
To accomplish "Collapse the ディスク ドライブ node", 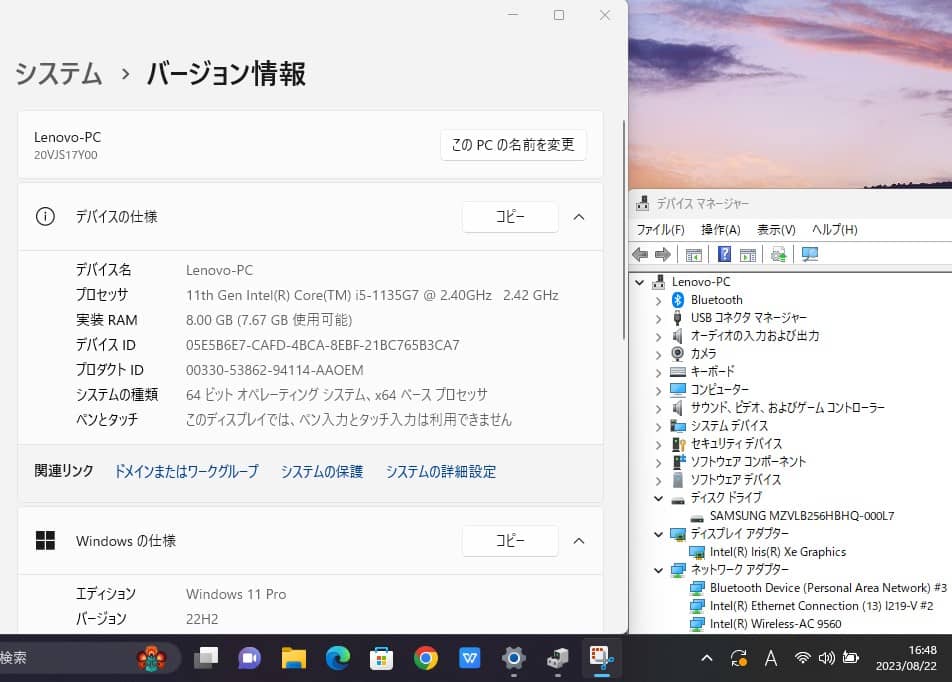I will point(659,498).
